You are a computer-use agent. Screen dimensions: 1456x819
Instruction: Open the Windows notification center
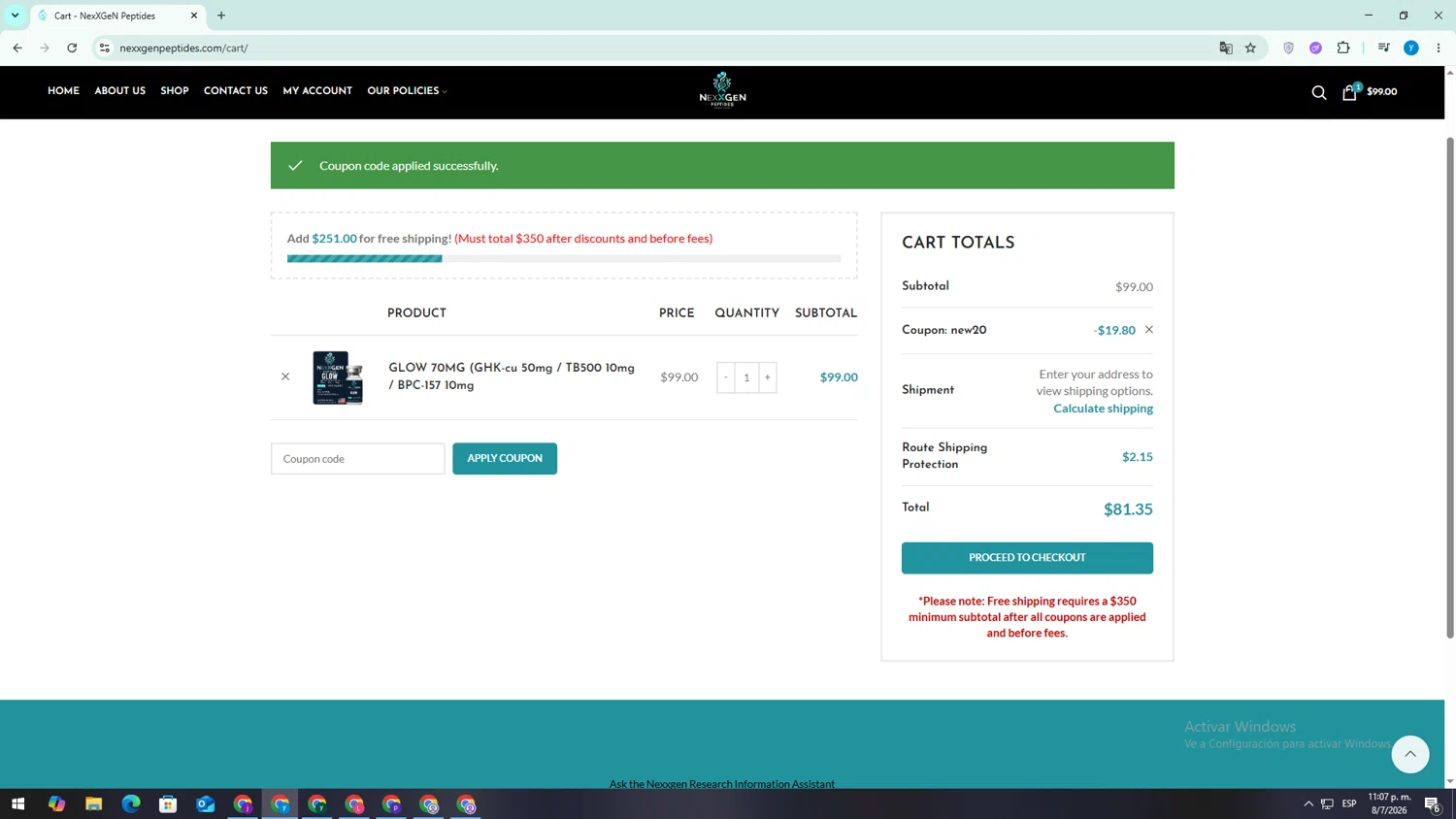coord(1433,803)
